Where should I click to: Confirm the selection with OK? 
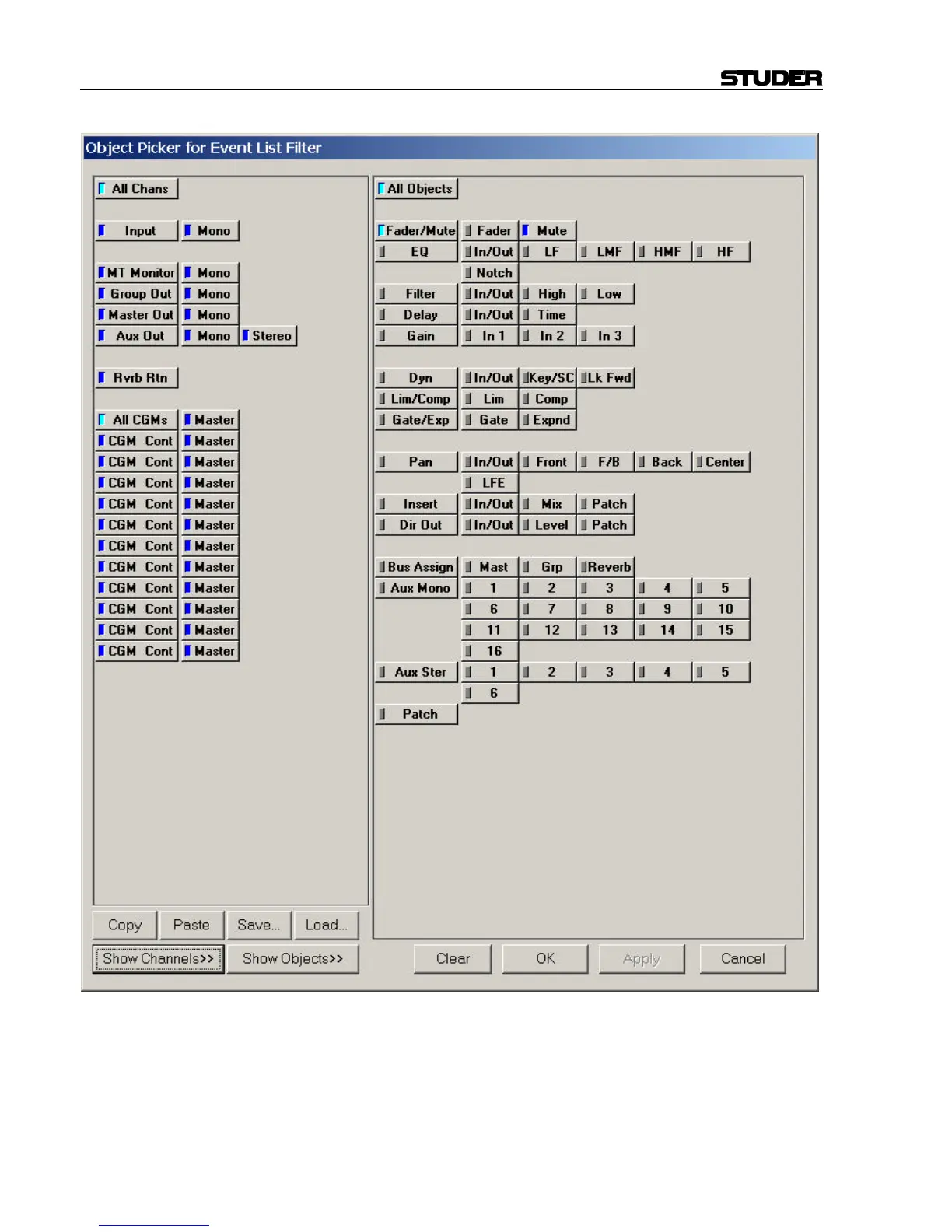545,959
